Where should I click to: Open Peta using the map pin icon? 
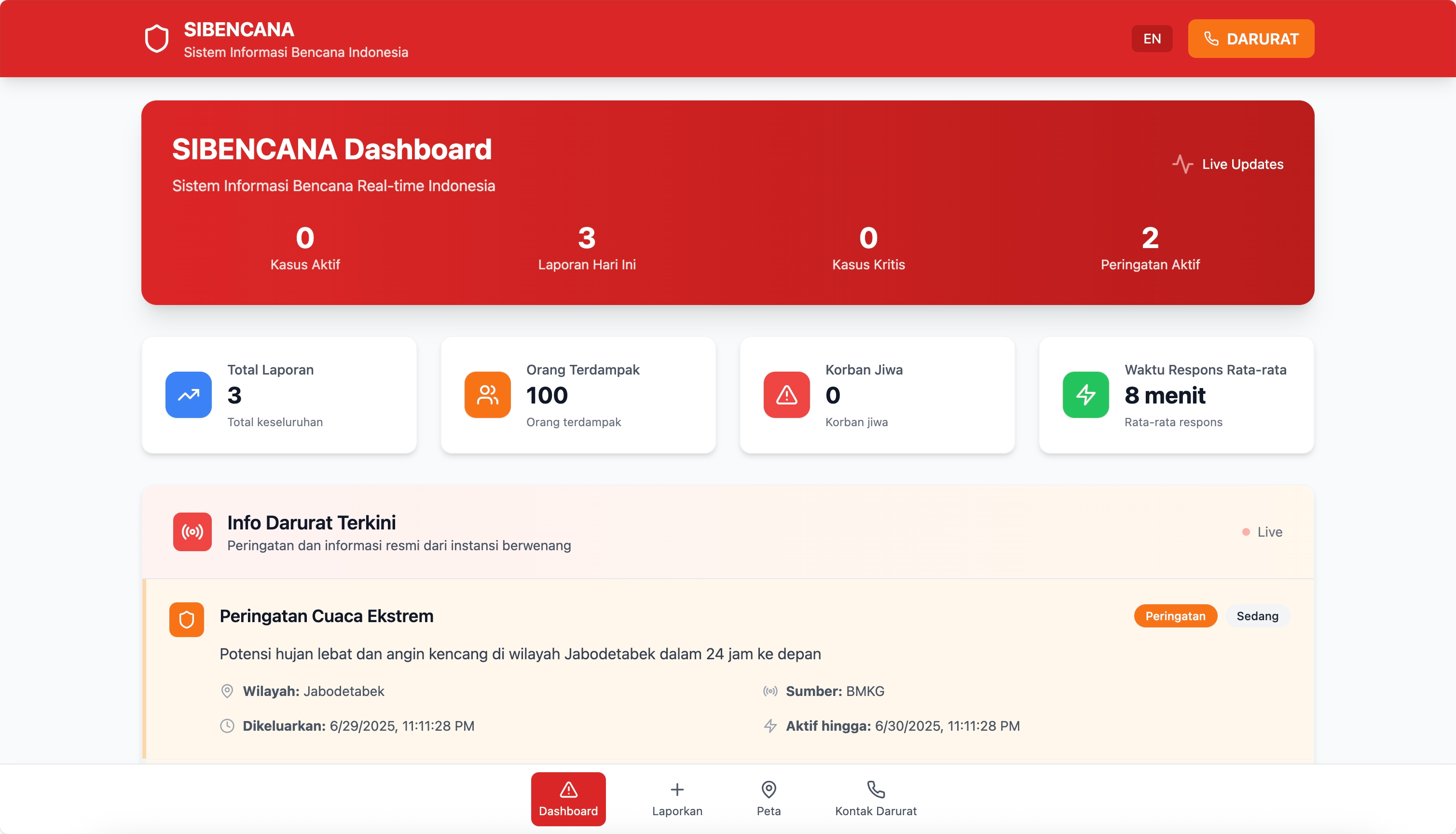pos(769,789)
